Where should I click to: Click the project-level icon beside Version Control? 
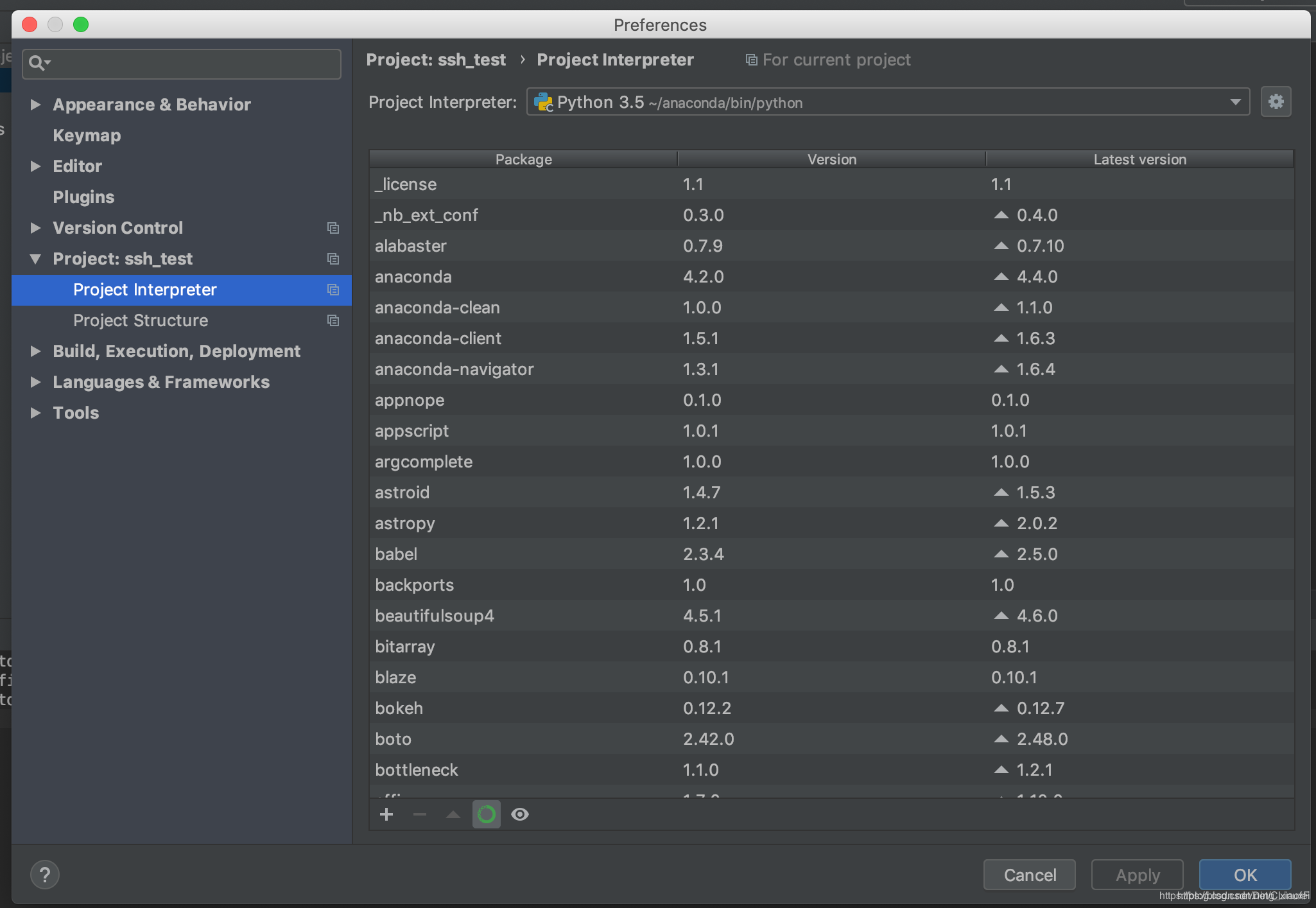pyautogui.click(x=333, y=228)
